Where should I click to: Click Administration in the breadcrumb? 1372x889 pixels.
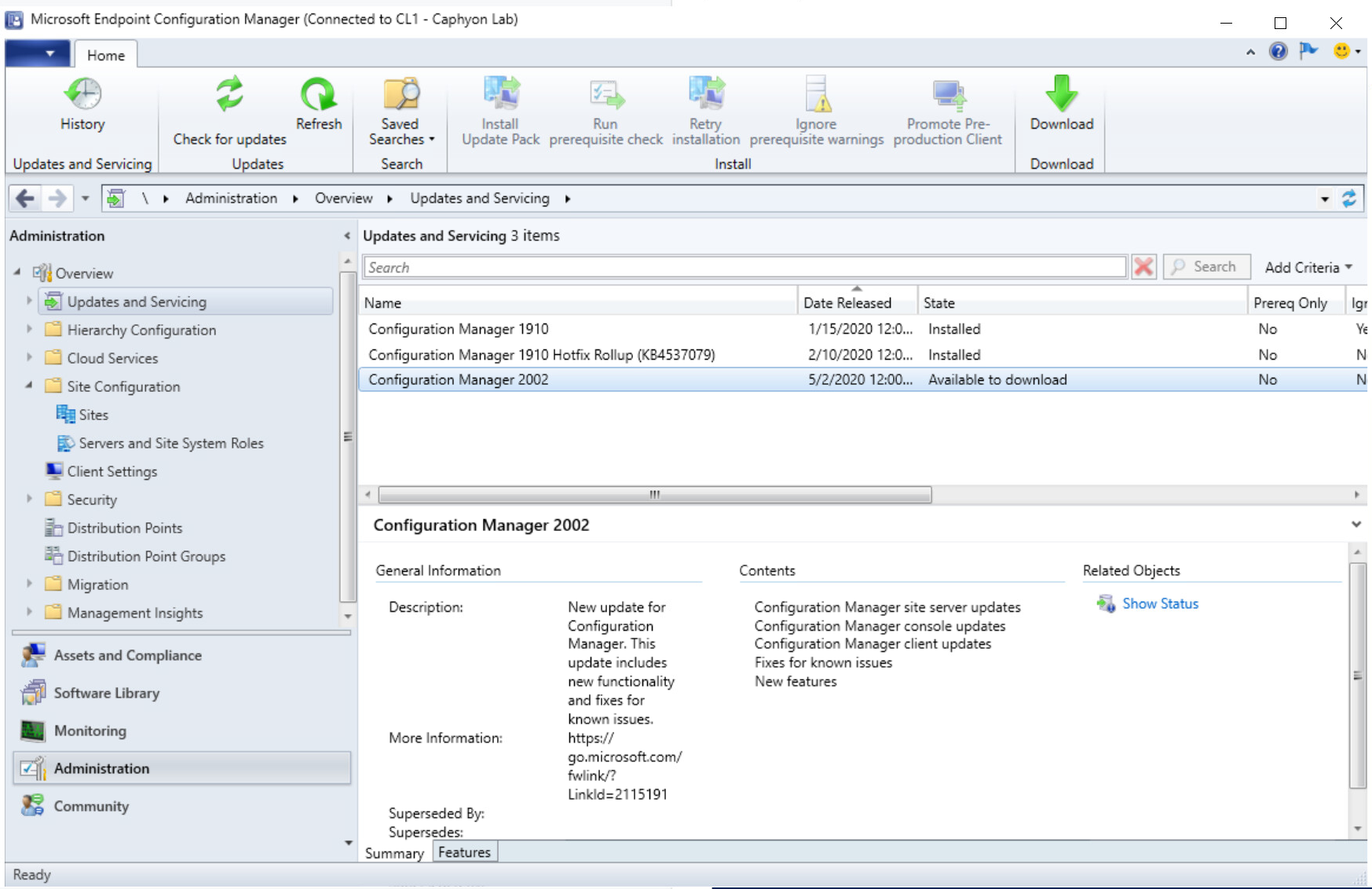(231, 198)
